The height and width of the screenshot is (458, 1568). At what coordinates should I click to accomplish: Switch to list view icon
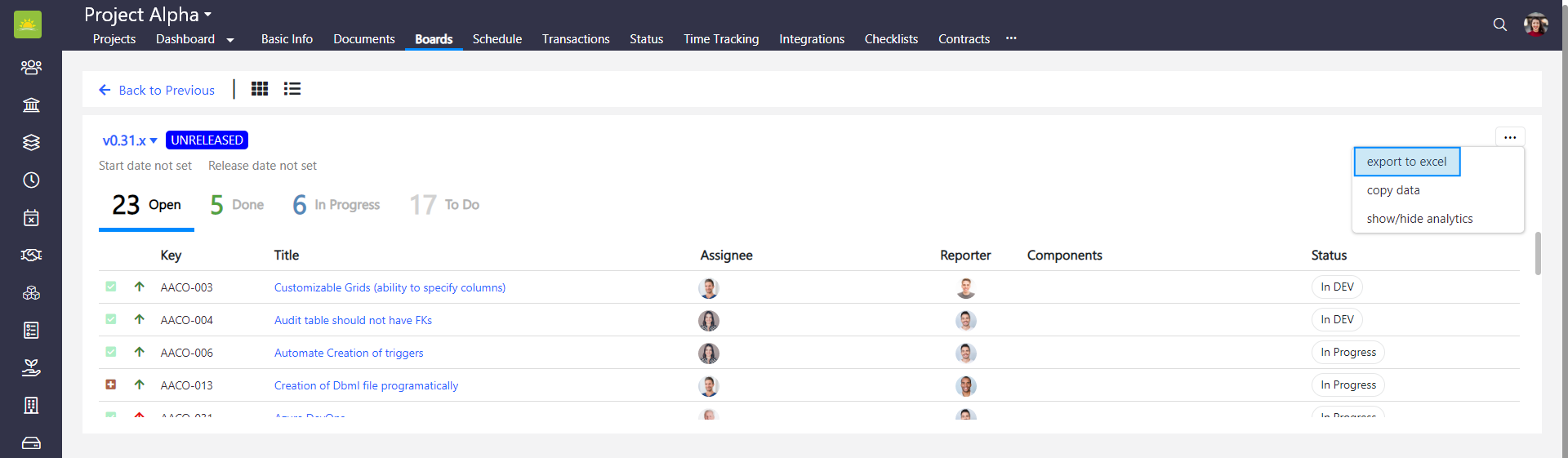tap(292, 89)
